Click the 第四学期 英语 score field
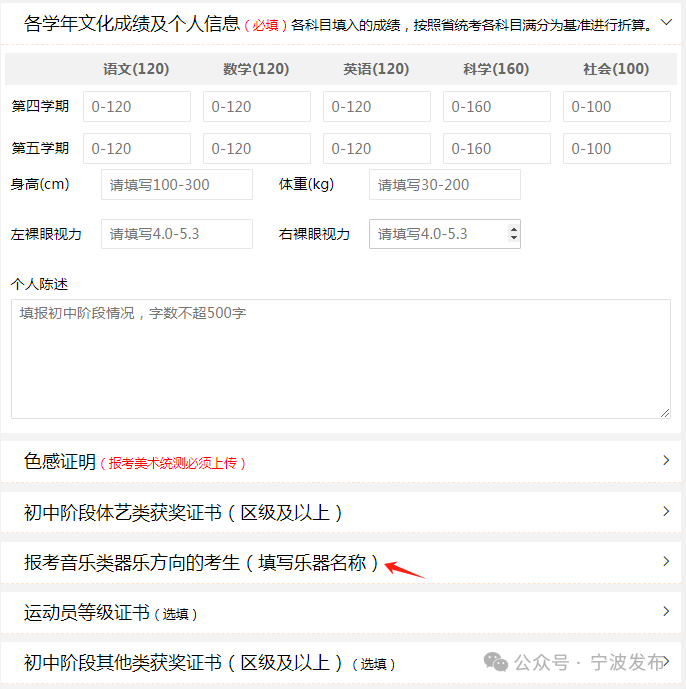 377,107
